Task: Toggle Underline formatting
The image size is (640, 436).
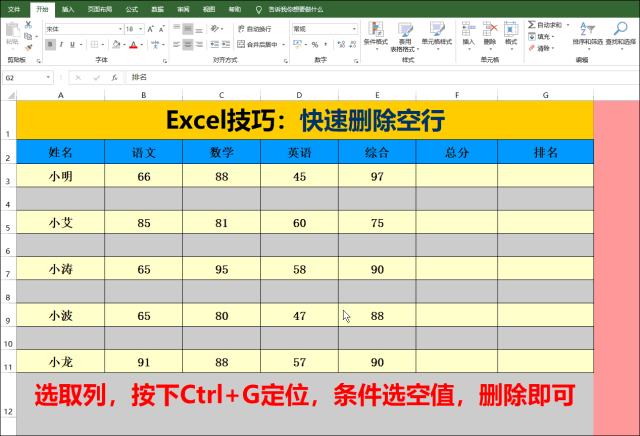Action: [72, 44]
